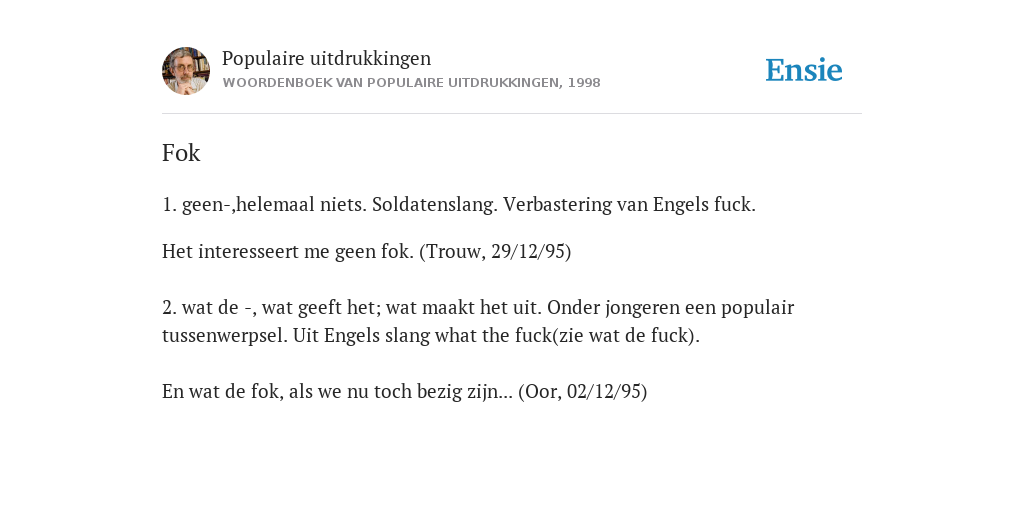1024x512 pixels.
Task: Click the author avatar photo
Action: click(186, 71)
